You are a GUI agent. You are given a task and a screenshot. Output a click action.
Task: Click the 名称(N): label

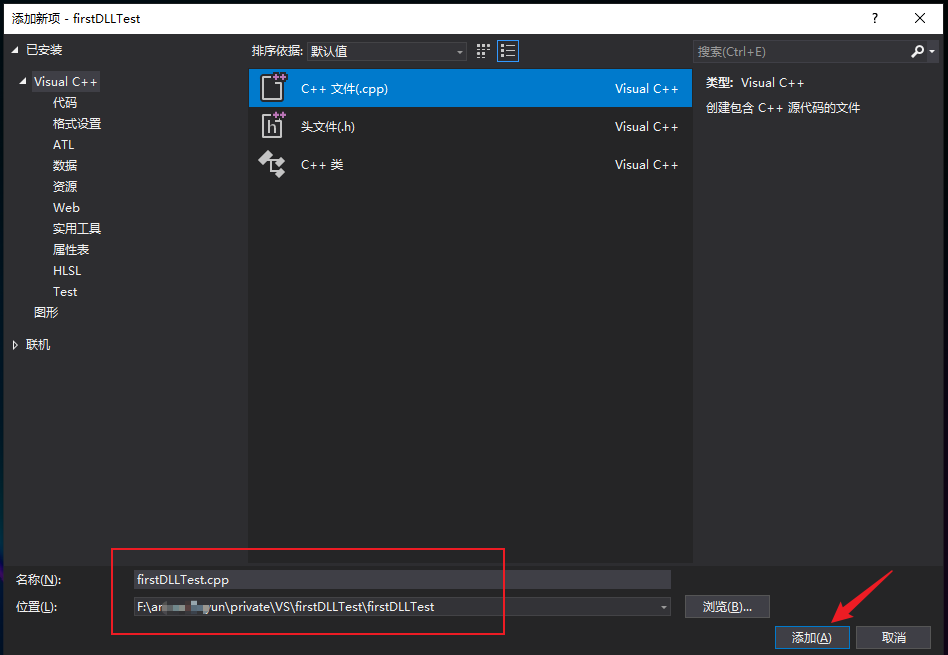38,579
